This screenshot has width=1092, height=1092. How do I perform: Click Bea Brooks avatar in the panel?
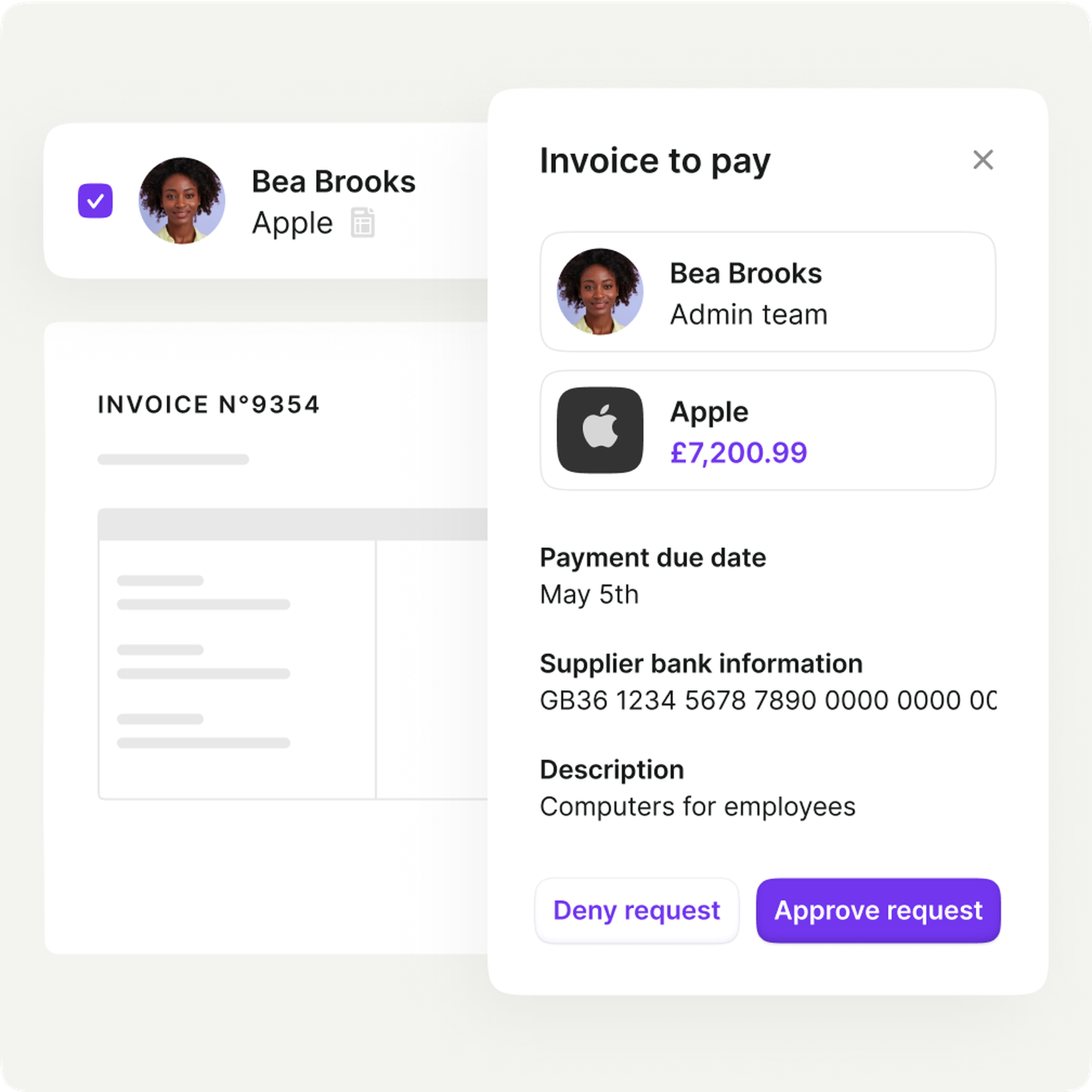(600, 291)
